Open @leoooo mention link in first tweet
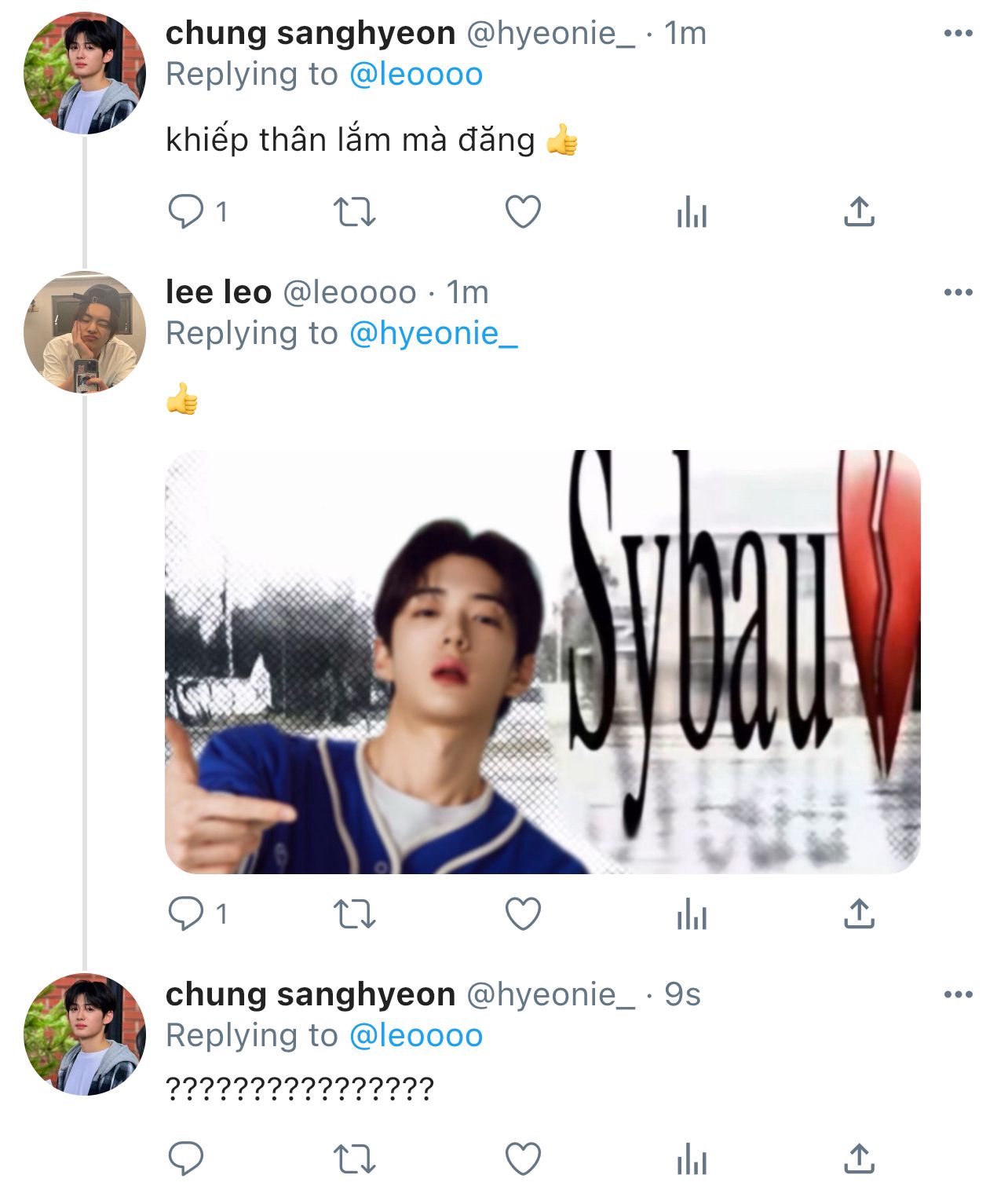Screen dimensions: 1008x1186 [415, 75]
